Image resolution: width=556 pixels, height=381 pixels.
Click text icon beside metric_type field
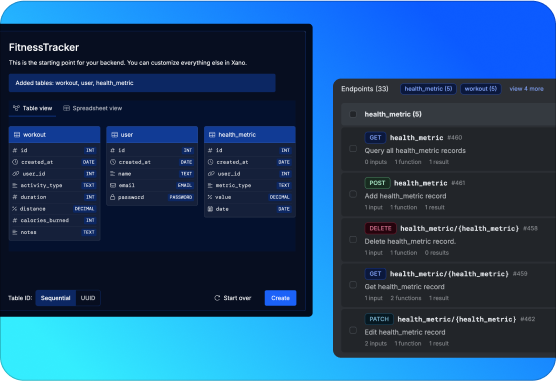(210, 186)
